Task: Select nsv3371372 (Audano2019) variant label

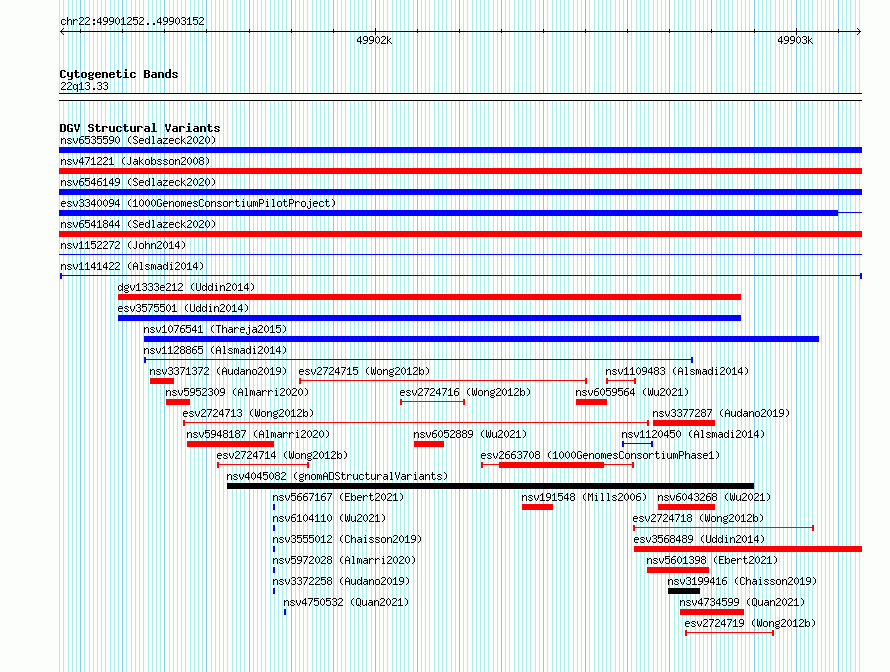Action: coord(219,371)
